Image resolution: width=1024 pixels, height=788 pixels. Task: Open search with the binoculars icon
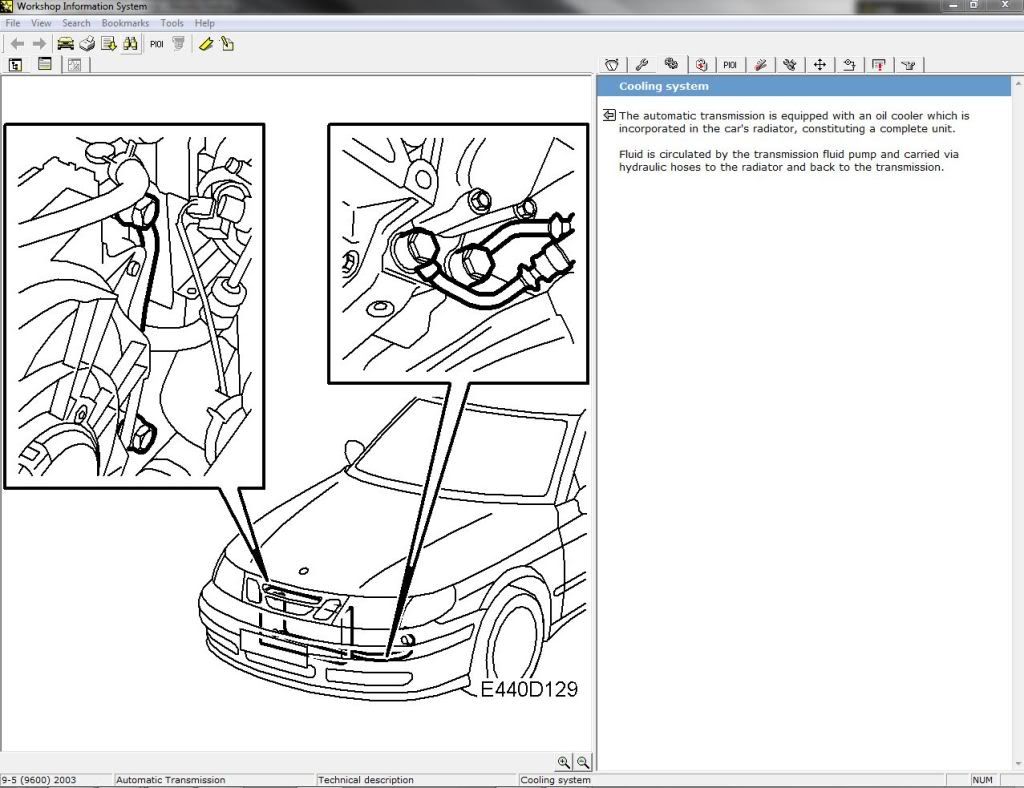(131, 44)
